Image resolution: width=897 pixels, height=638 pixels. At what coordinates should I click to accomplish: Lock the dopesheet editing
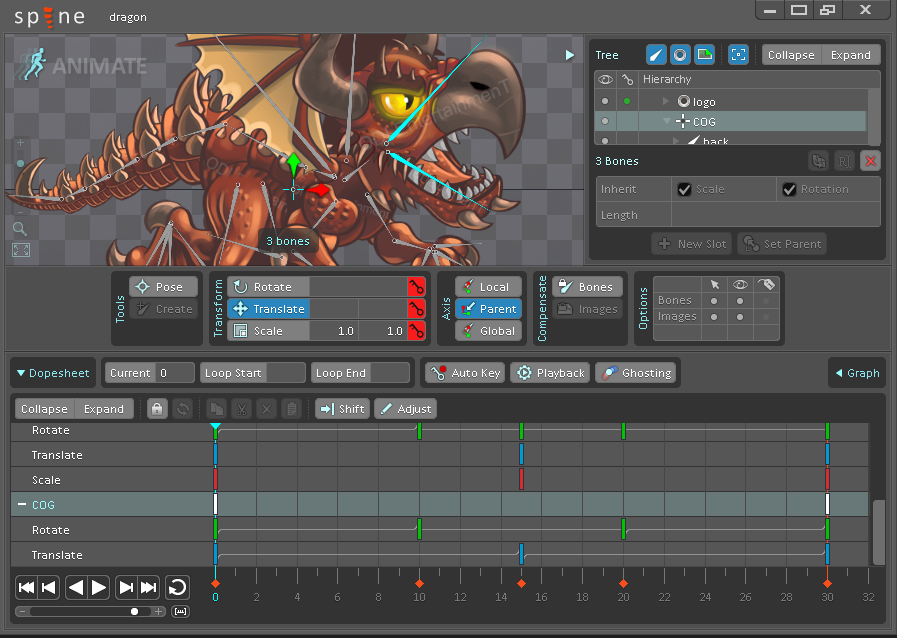coord(157,408)
